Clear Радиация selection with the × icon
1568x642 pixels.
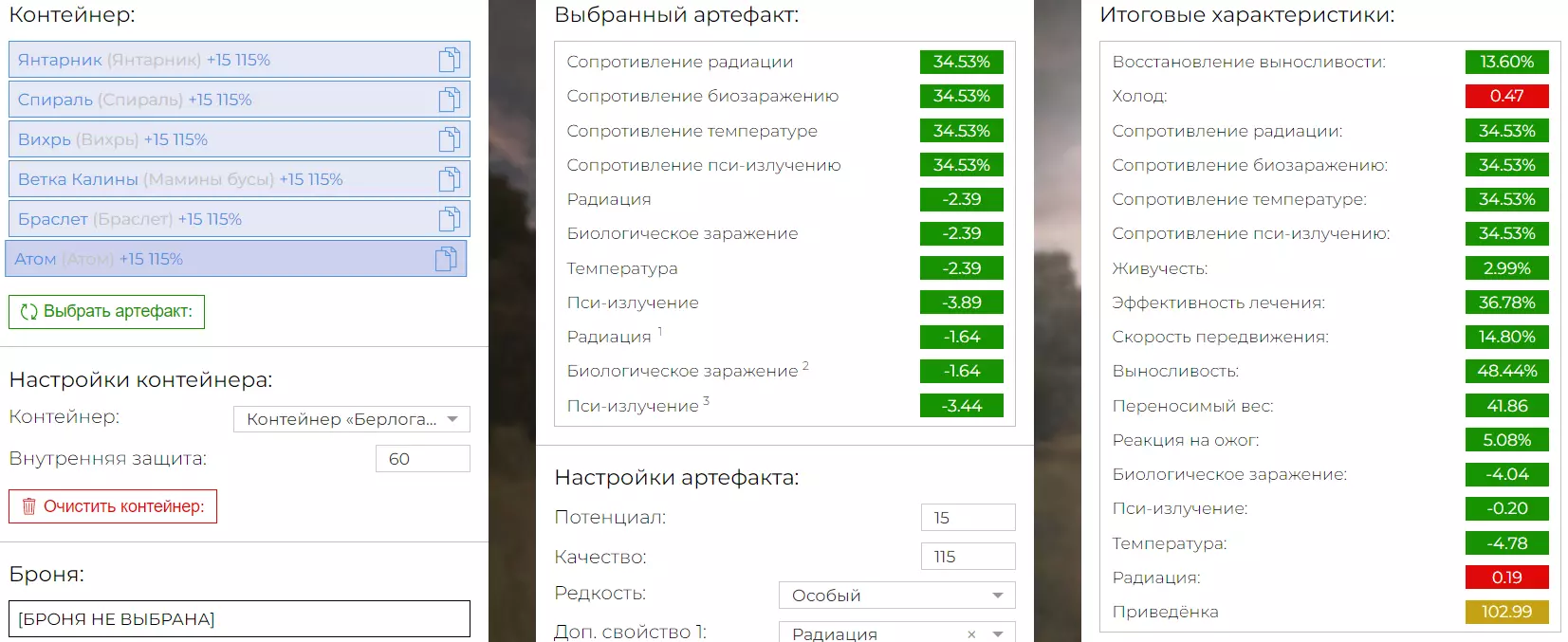point(971,633)
